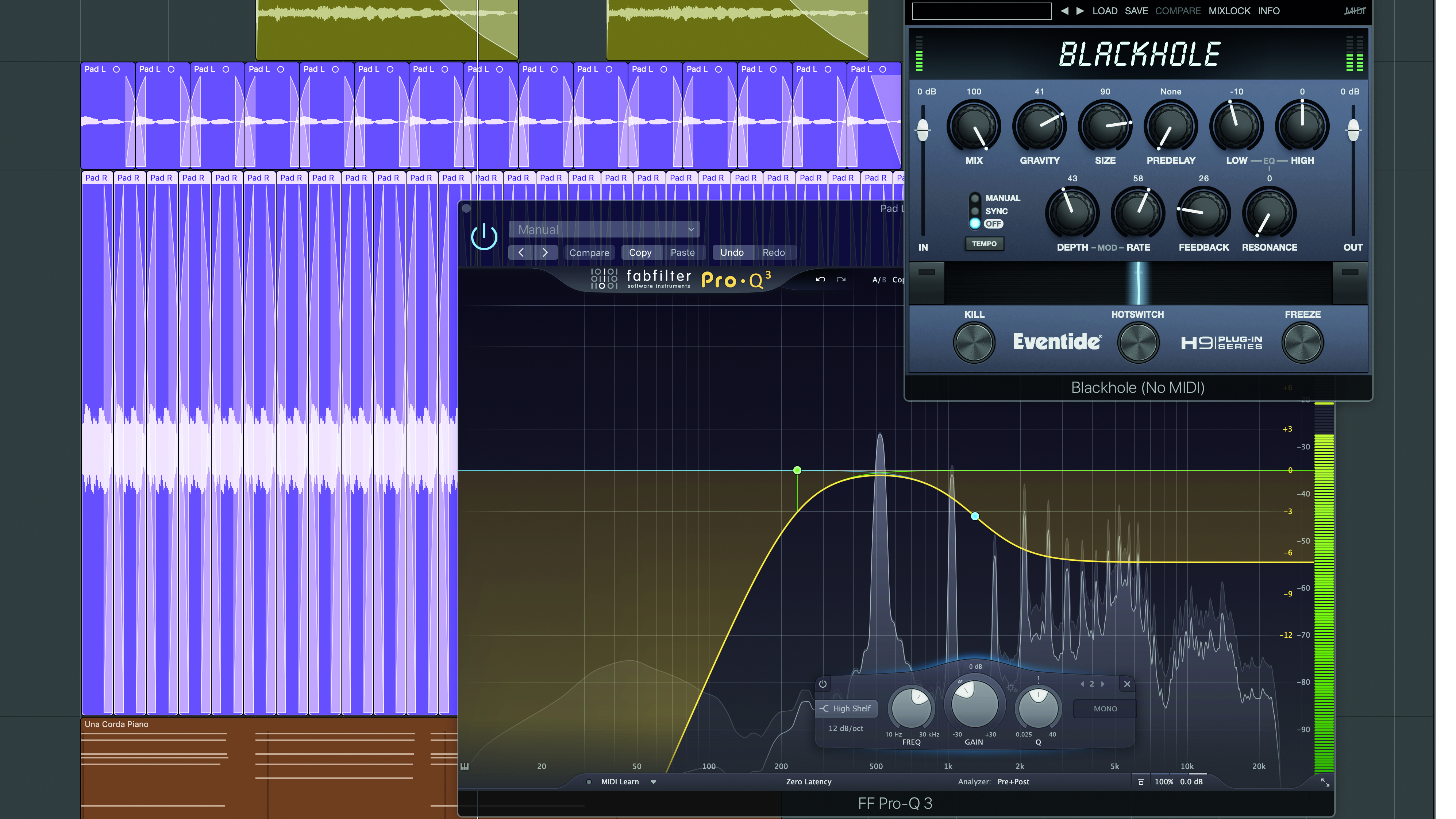The height and width of the screenshot is (819, 1456).
Task: Click the Blackhole KILL button
Action: 973,343
